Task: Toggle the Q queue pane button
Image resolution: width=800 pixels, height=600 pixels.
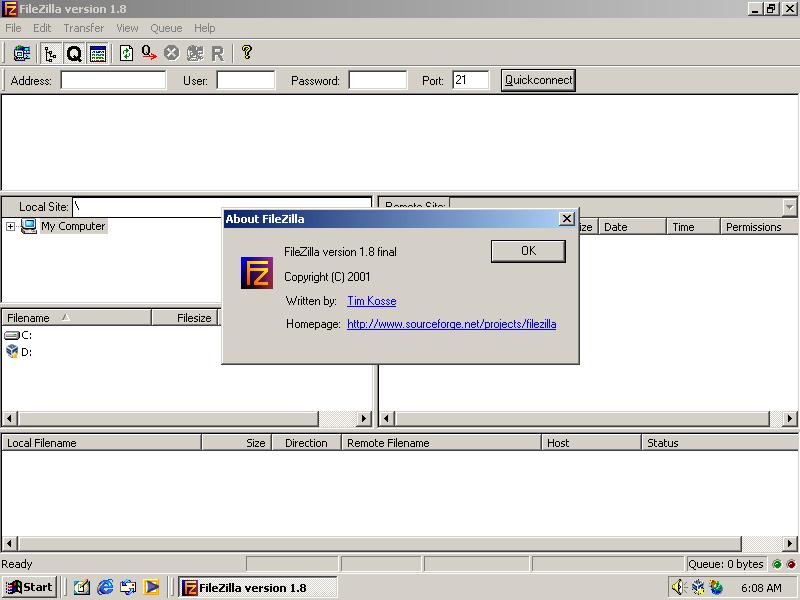Action: [74, 53]
